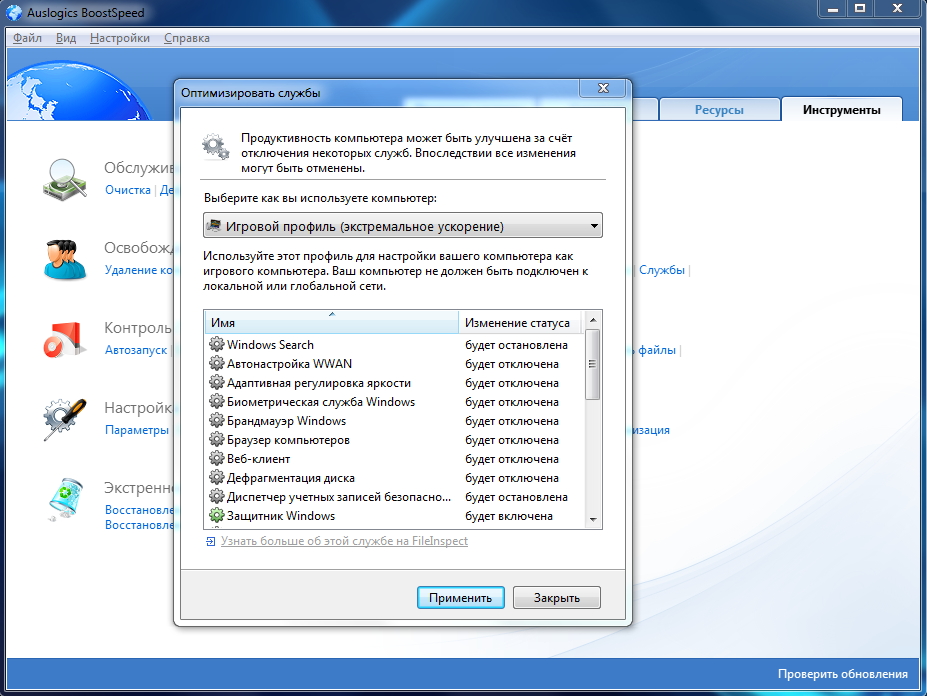Select the Дефрагментация диска row
Screen dimensions: 927x696
(x=394, y=477)
